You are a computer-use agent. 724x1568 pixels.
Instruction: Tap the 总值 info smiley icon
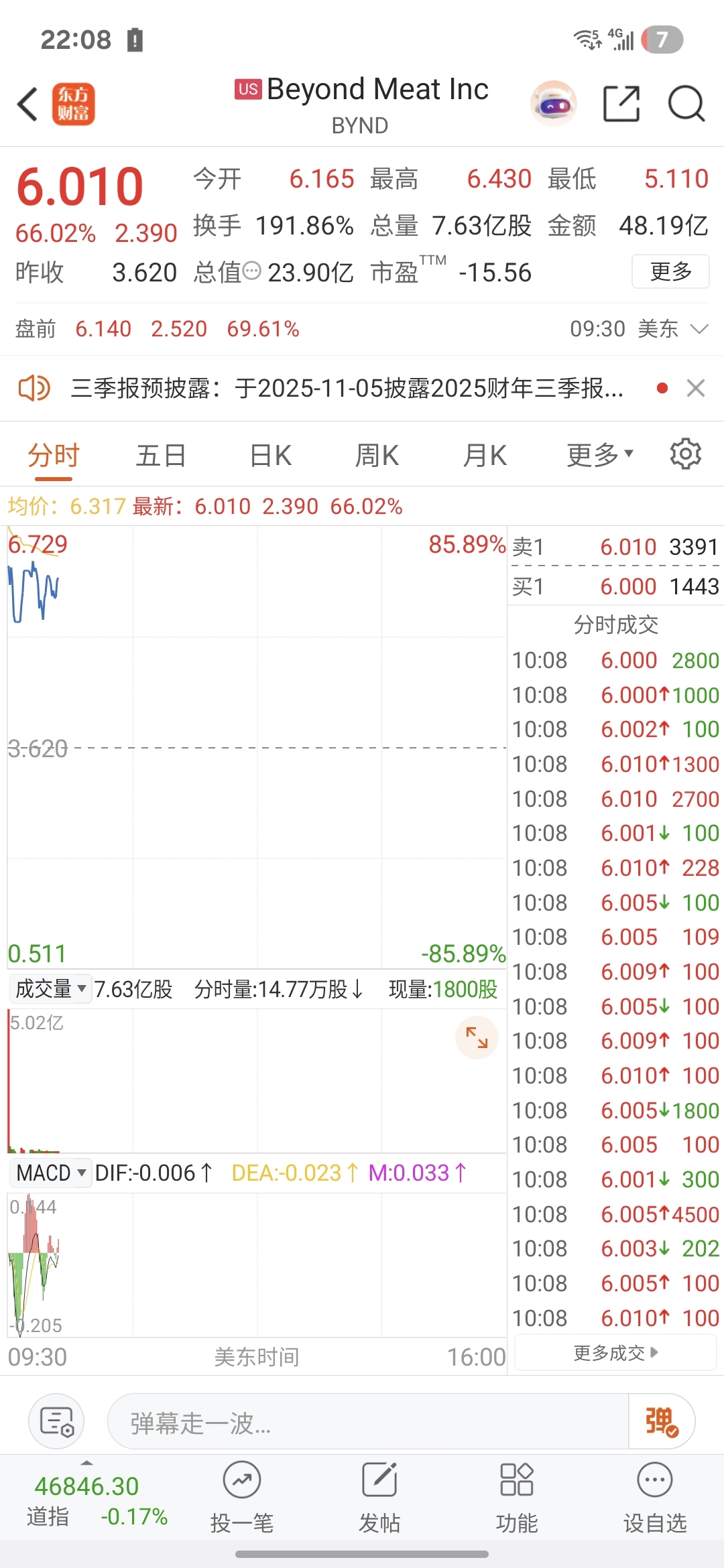(251, 271)
